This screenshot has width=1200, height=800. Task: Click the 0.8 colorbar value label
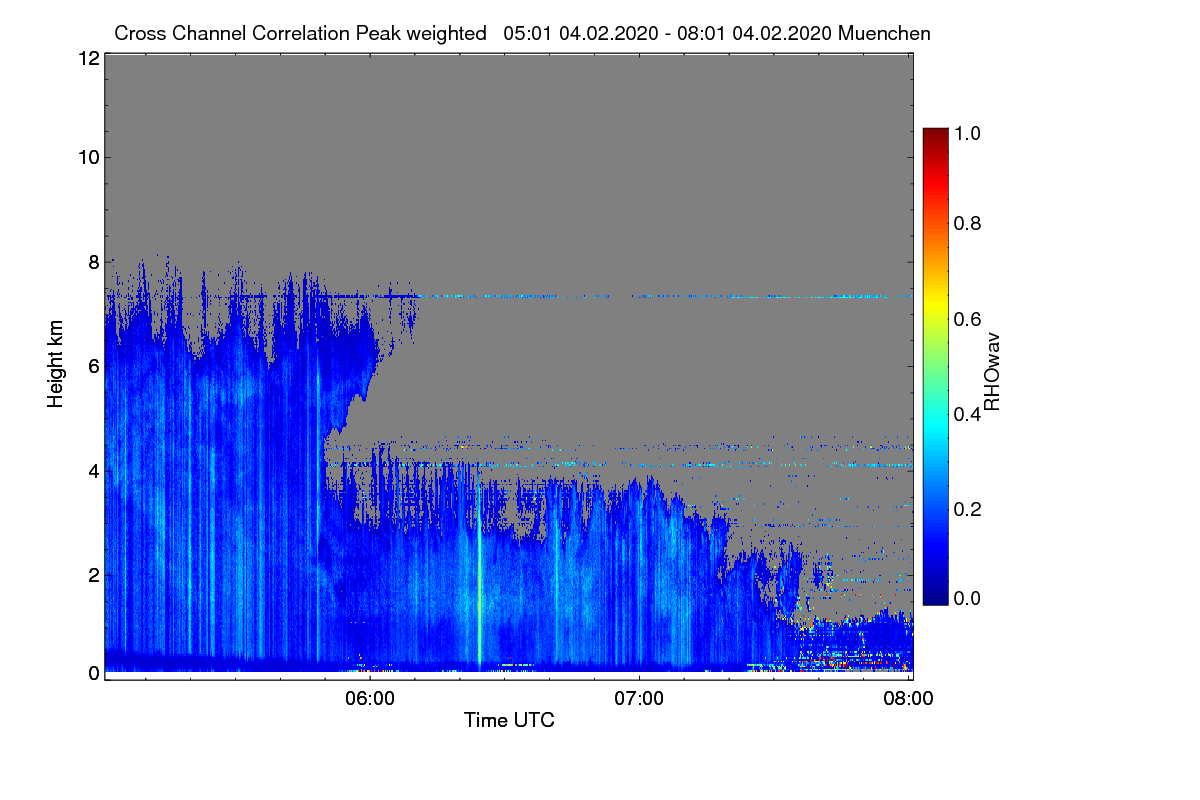968,223
